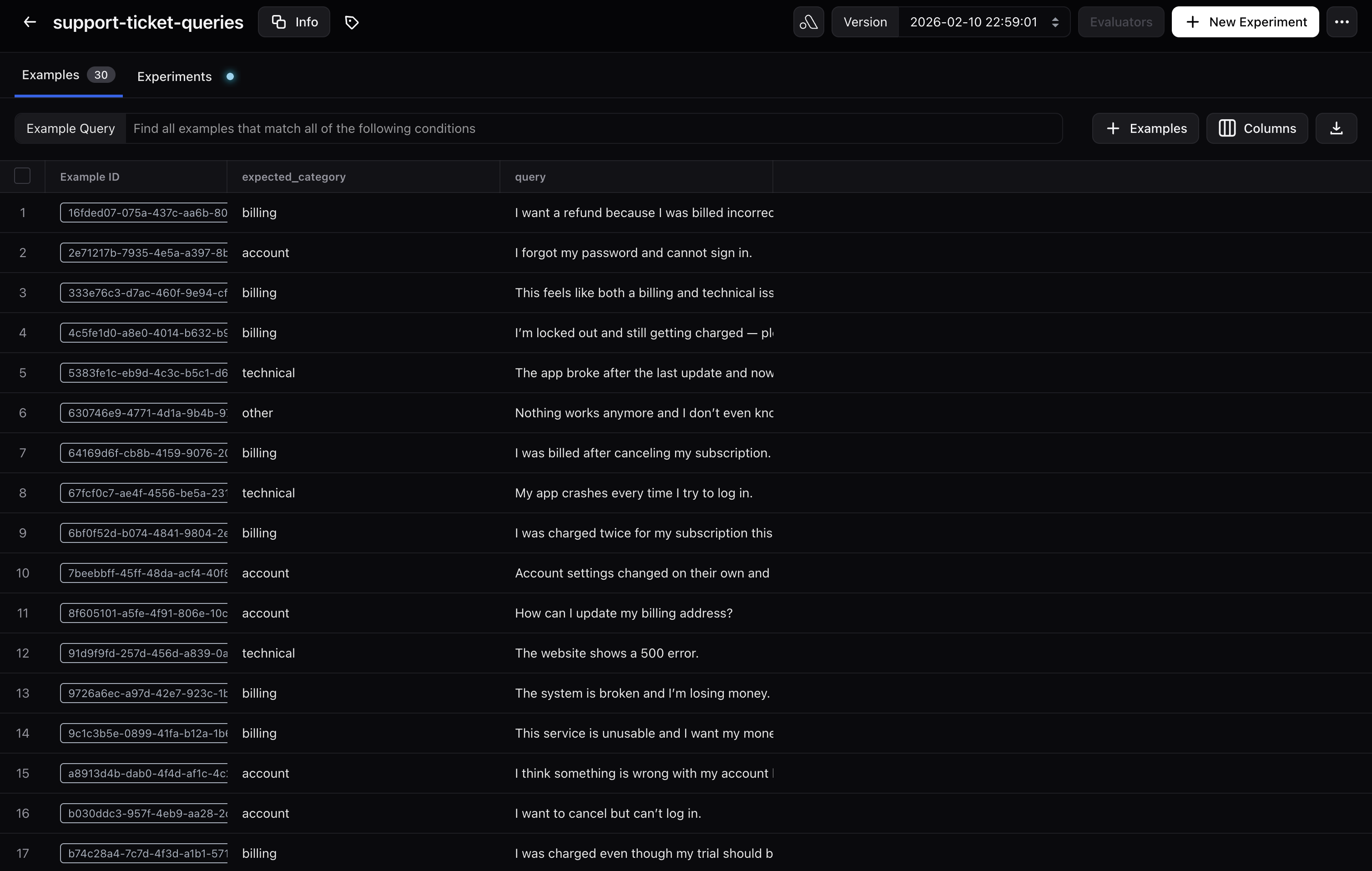Click example ID b030ddc3 in row 16
This screenshot has width=1372, height=871.
click(144, 813)
